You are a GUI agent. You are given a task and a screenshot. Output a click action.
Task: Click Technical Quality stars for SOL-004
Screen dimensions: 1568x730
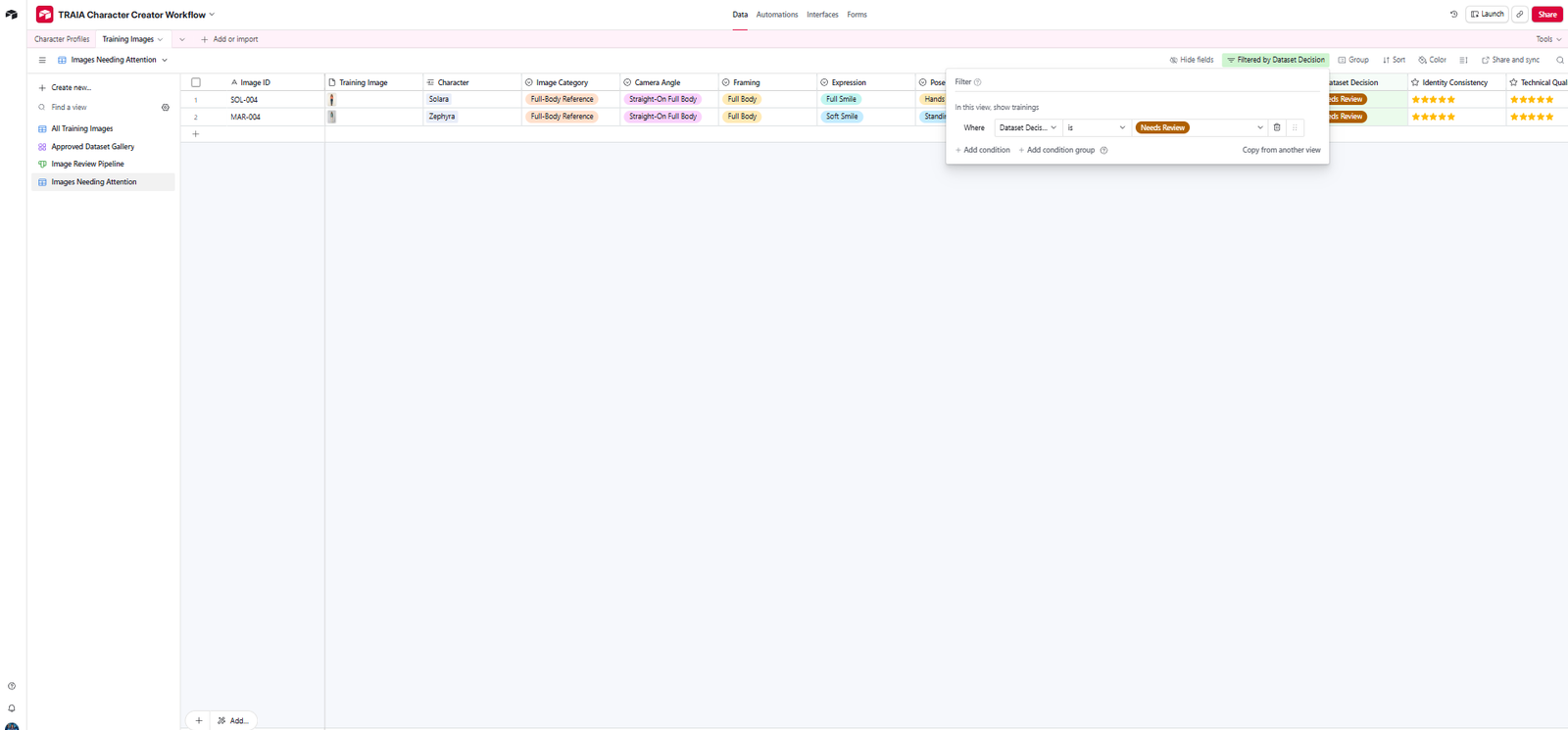(1532, 99)
